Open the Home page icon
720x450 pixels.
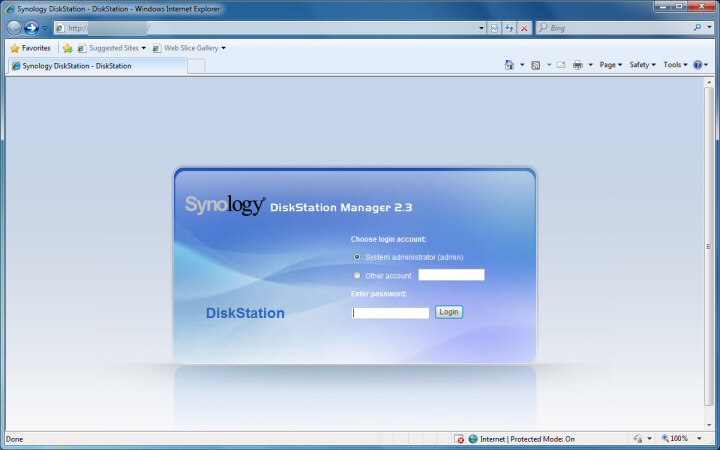(509, 65)
